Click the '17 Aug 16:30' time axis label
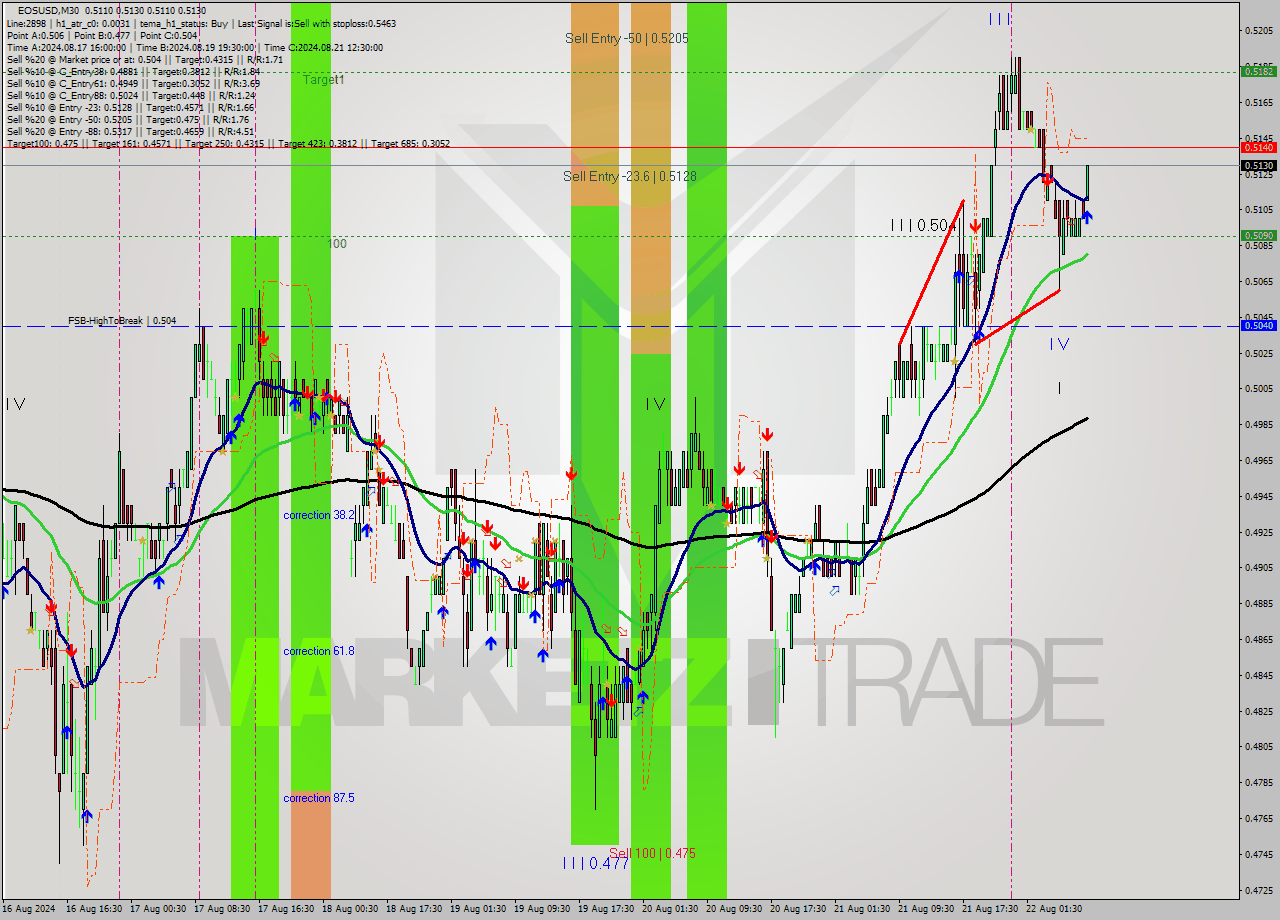1280x920 pixels. pos(286,909)
